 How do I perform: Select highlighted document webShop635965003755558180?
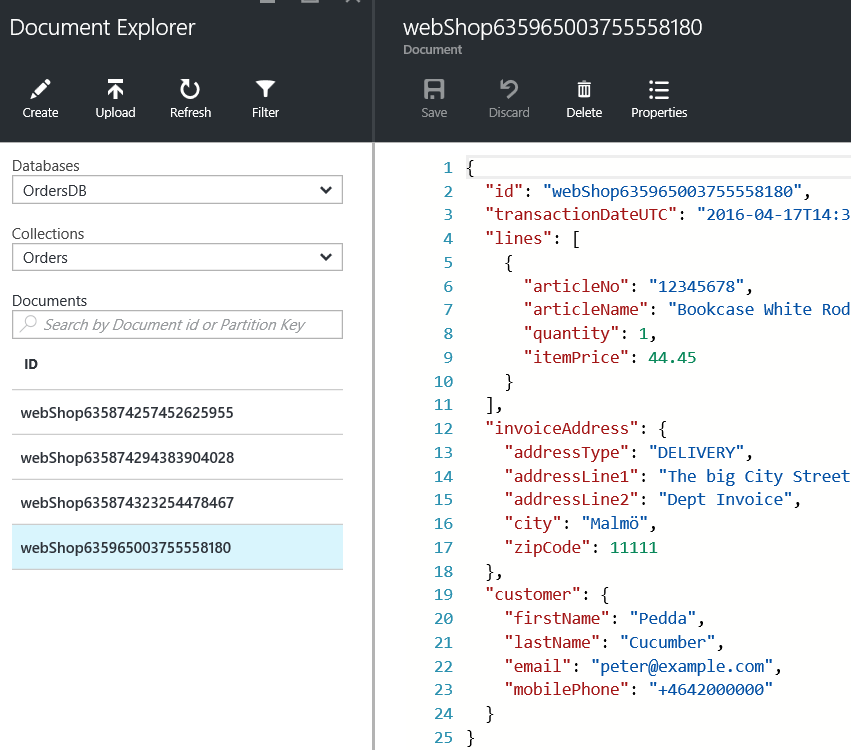(127, 547)
